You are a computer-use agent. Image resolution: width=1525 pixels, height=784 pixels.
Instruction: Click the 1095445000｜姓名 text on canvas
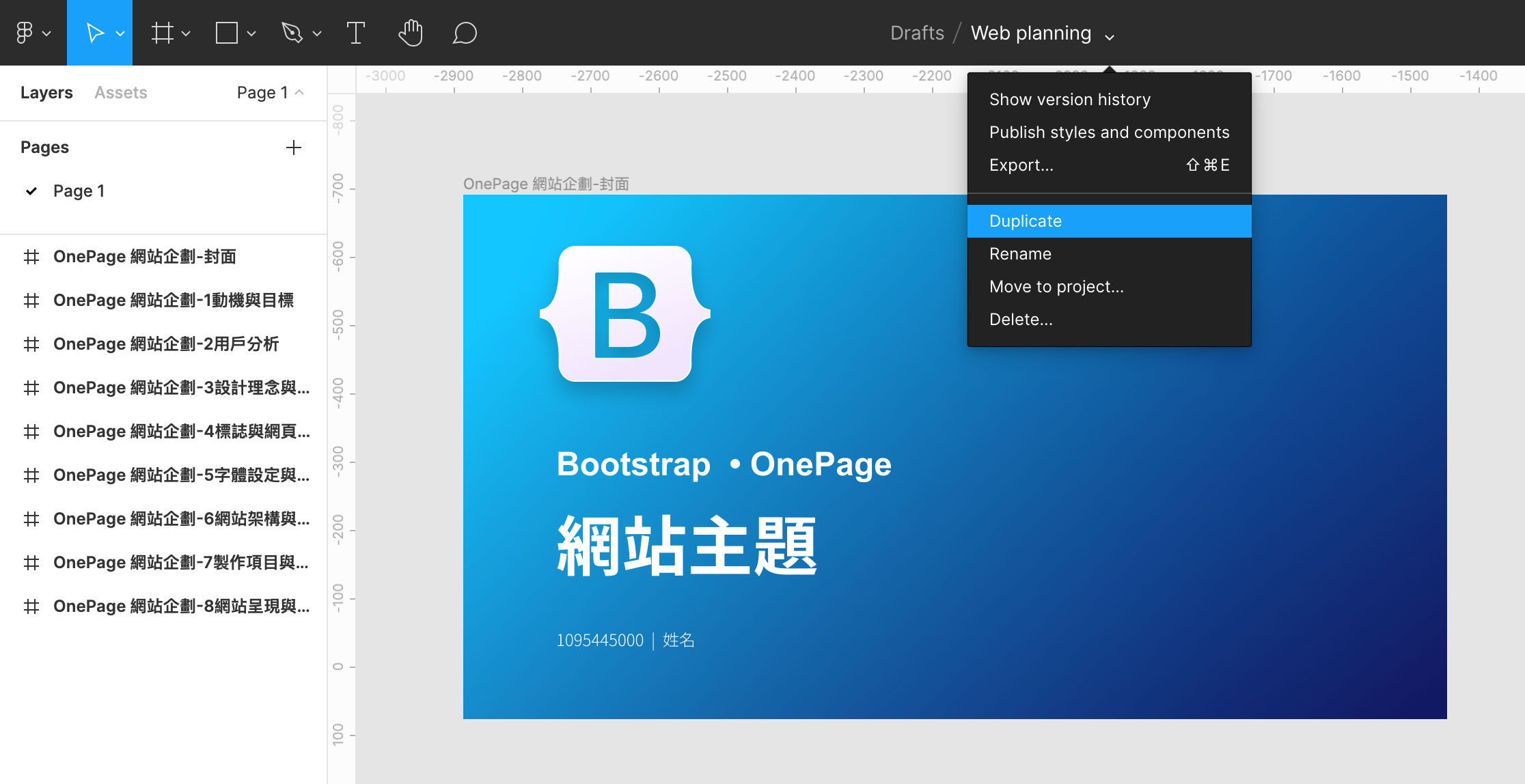[x=625, y=641]
